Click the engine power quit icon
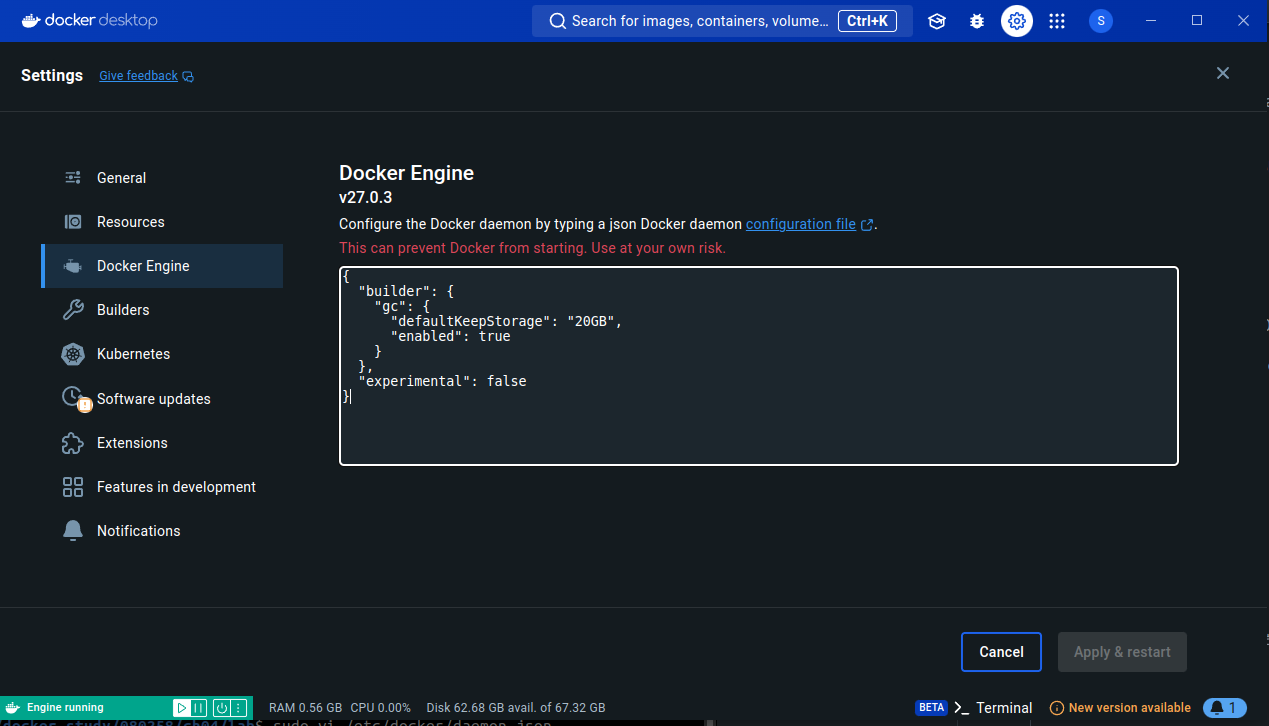The width and height of the screenshot is (1269, 726). (221, 707)
